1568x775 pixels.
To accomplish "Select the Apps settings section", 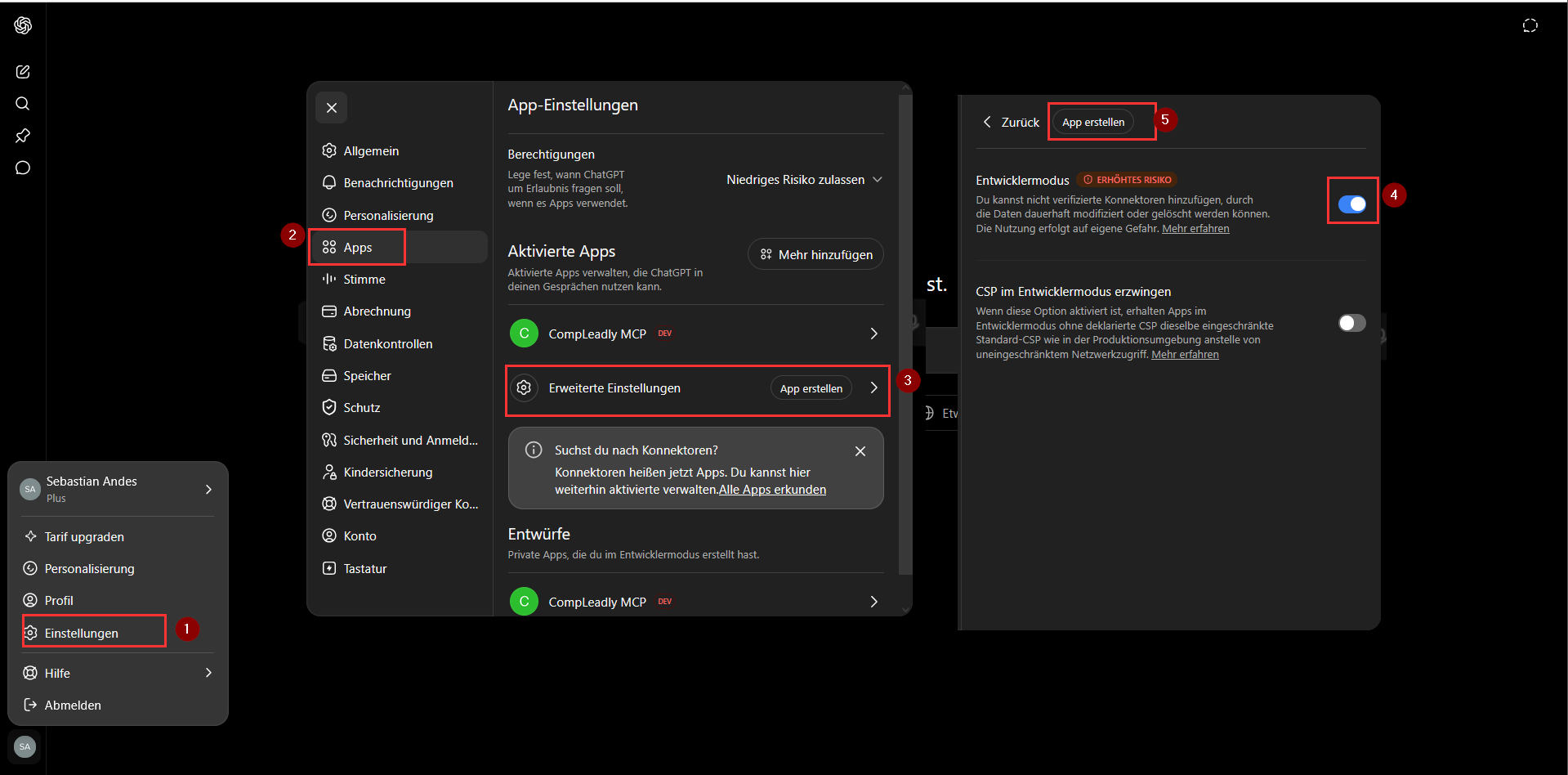I will 399,248.
